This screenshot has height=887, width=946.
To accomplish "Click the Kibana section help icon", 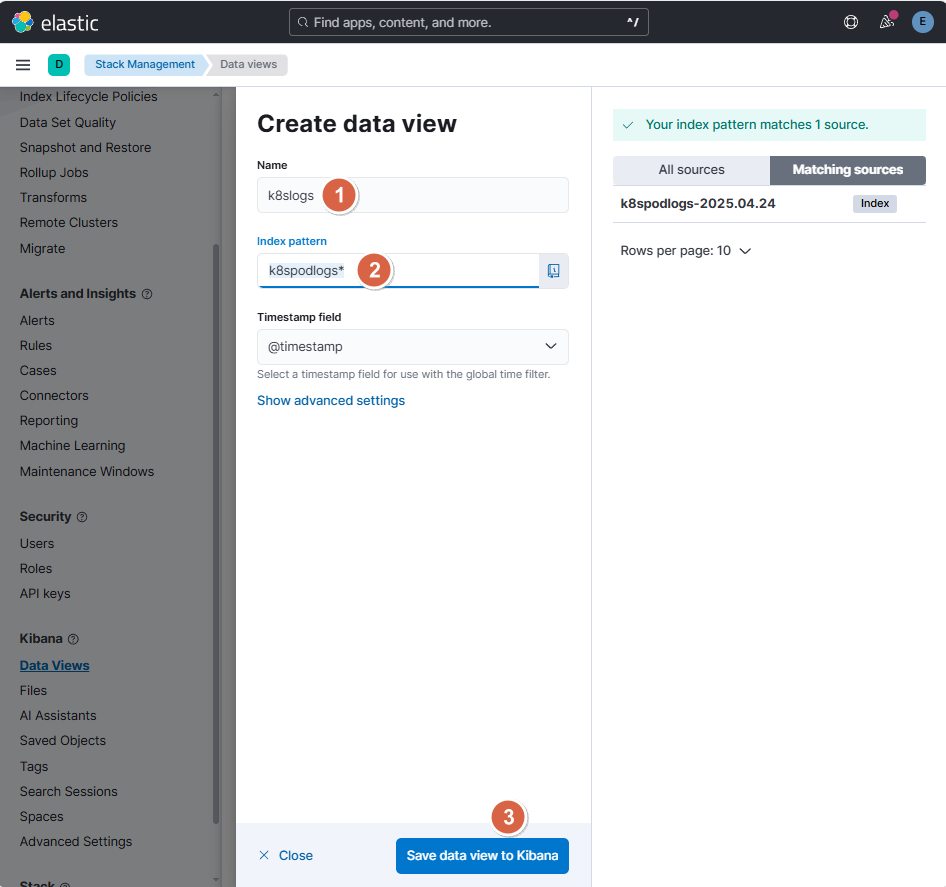I will click(73, 639).
